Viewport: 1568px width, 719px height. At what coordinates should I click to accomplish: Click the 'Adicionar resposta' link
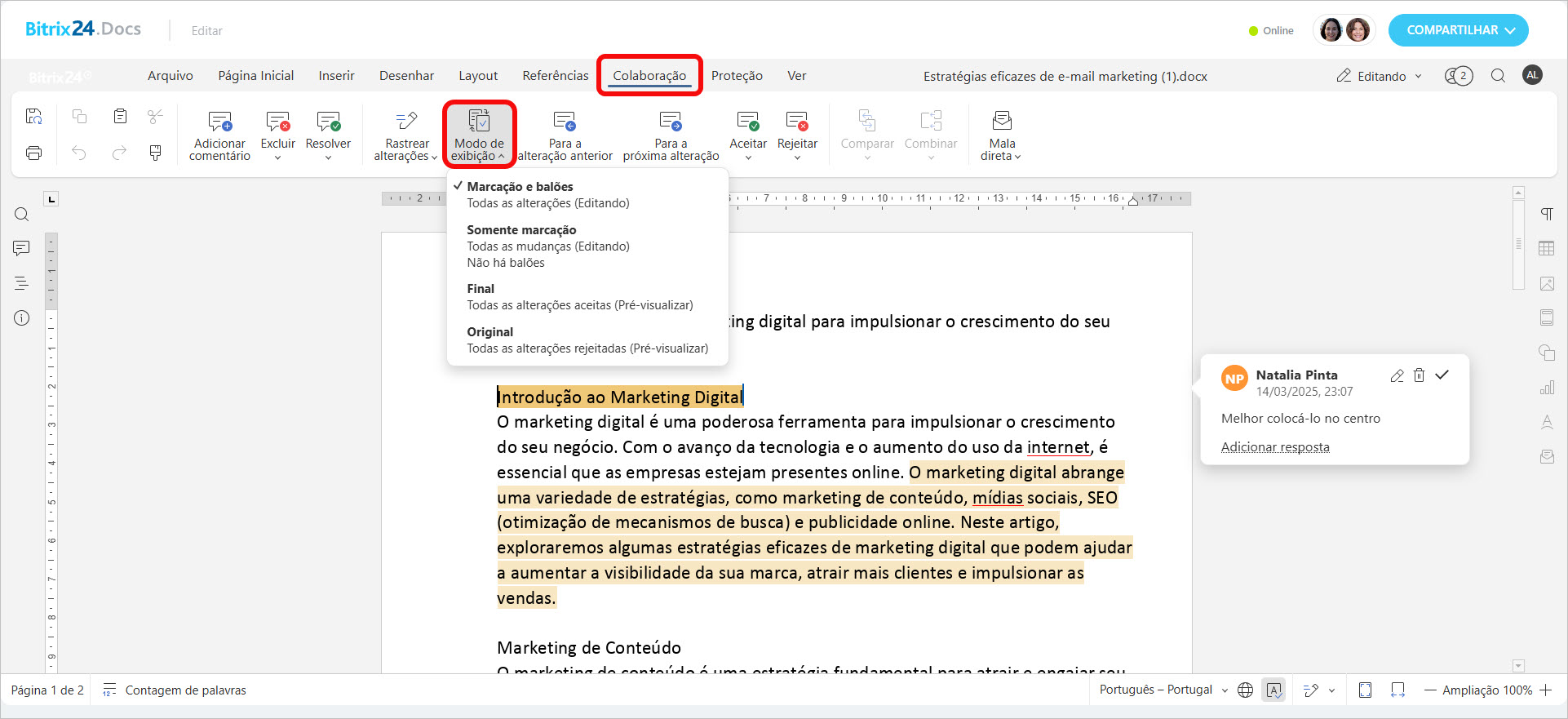1274,447
